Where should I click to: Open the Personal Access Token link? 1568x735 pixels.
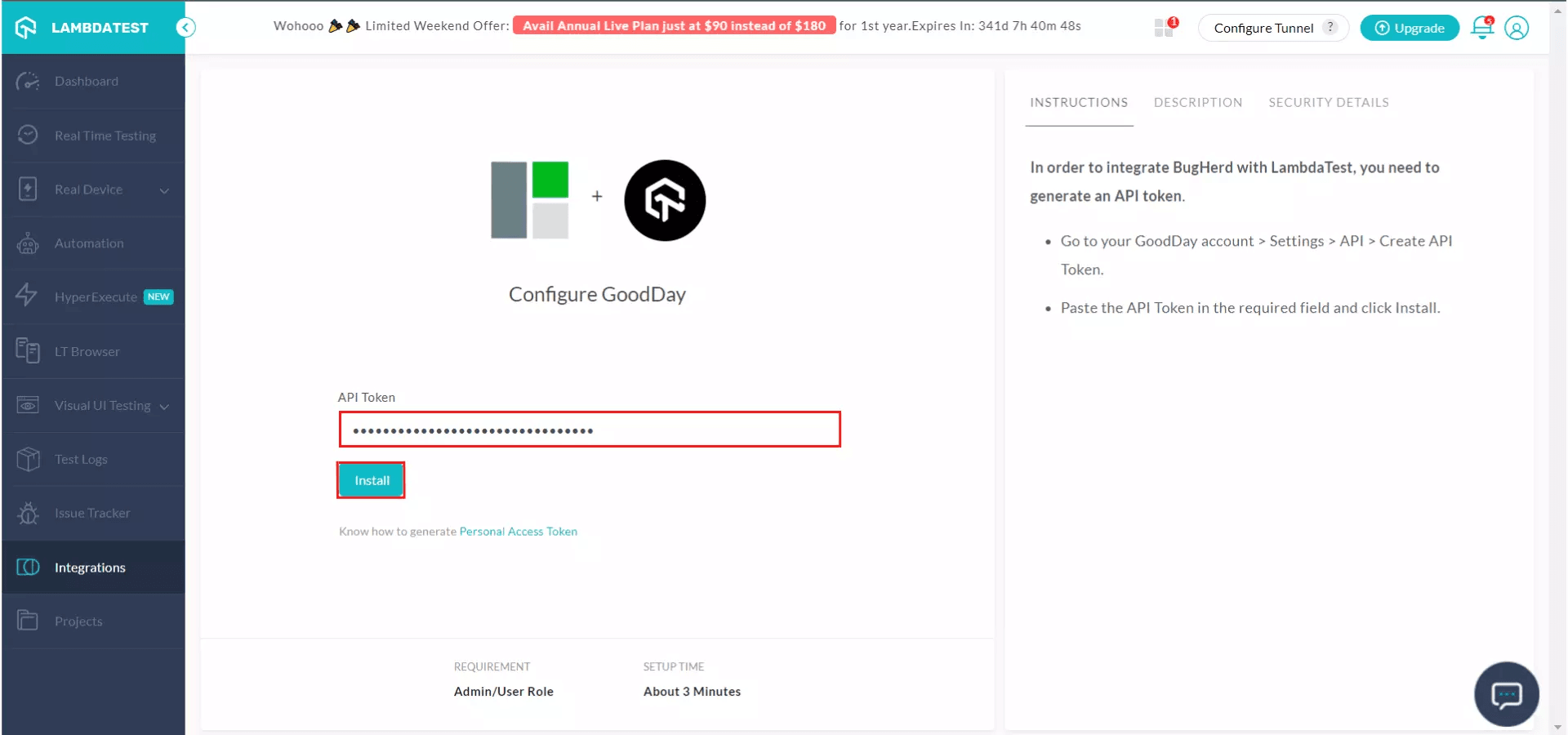pos(518,531)
